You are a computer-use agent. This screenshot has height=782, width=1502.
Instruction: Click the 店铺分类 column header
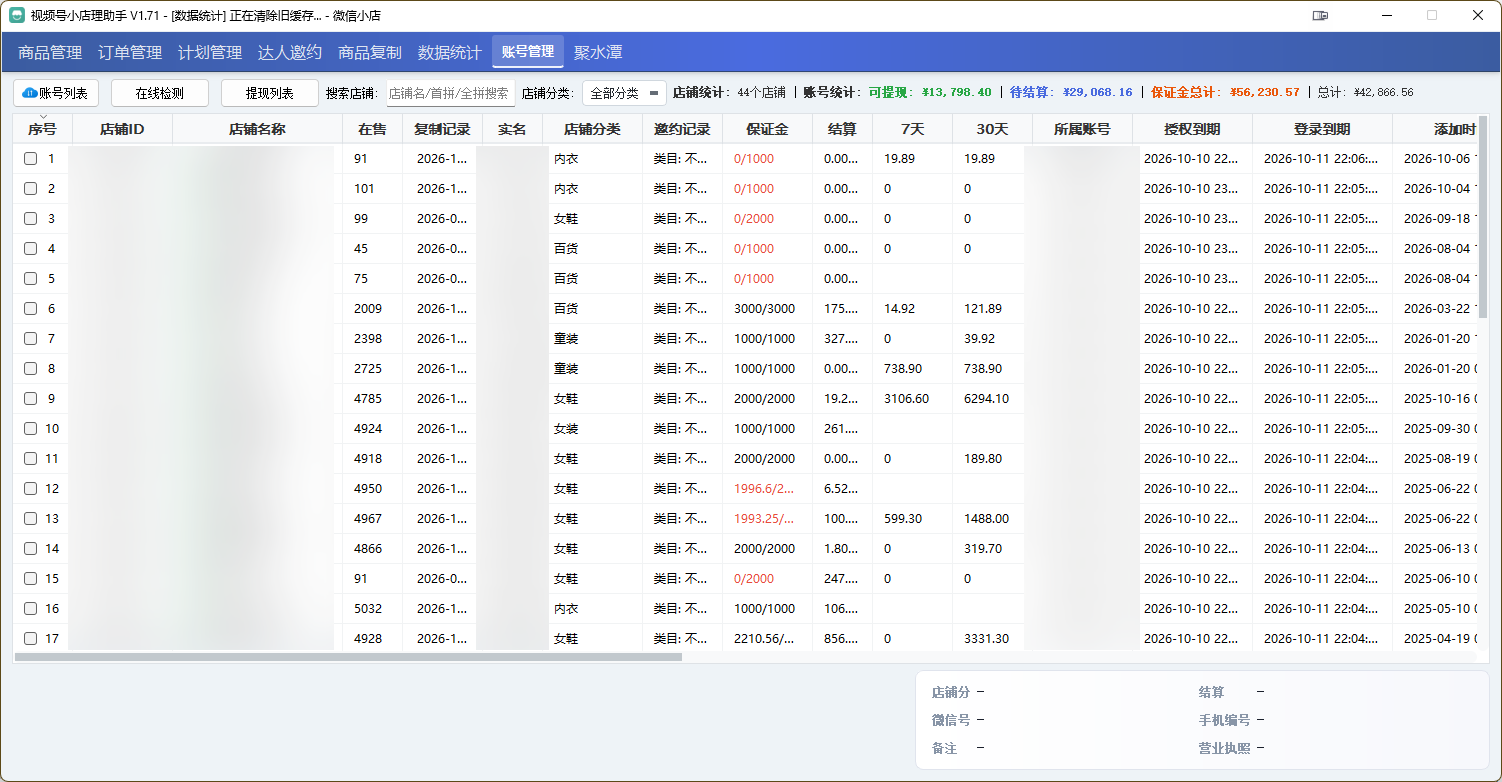tap(592, 129)
